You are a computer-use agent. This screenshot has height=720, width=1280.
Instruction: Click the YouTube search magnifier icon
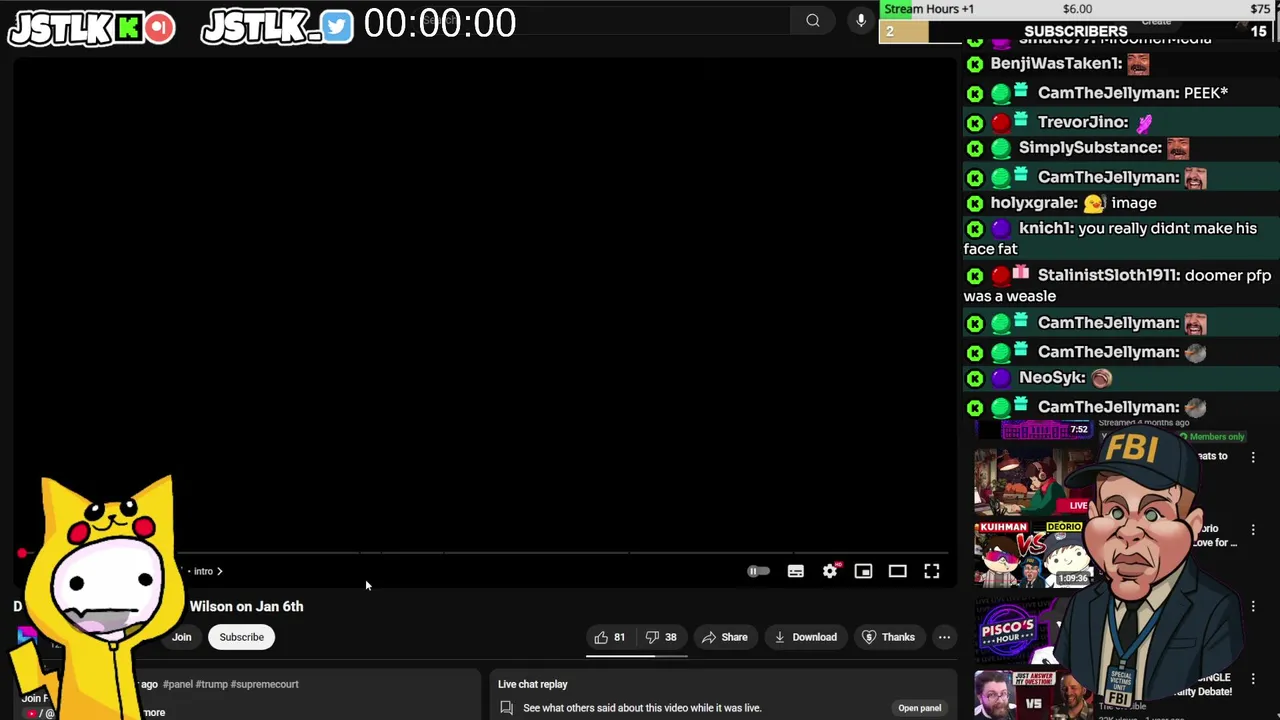pos(813,20)
